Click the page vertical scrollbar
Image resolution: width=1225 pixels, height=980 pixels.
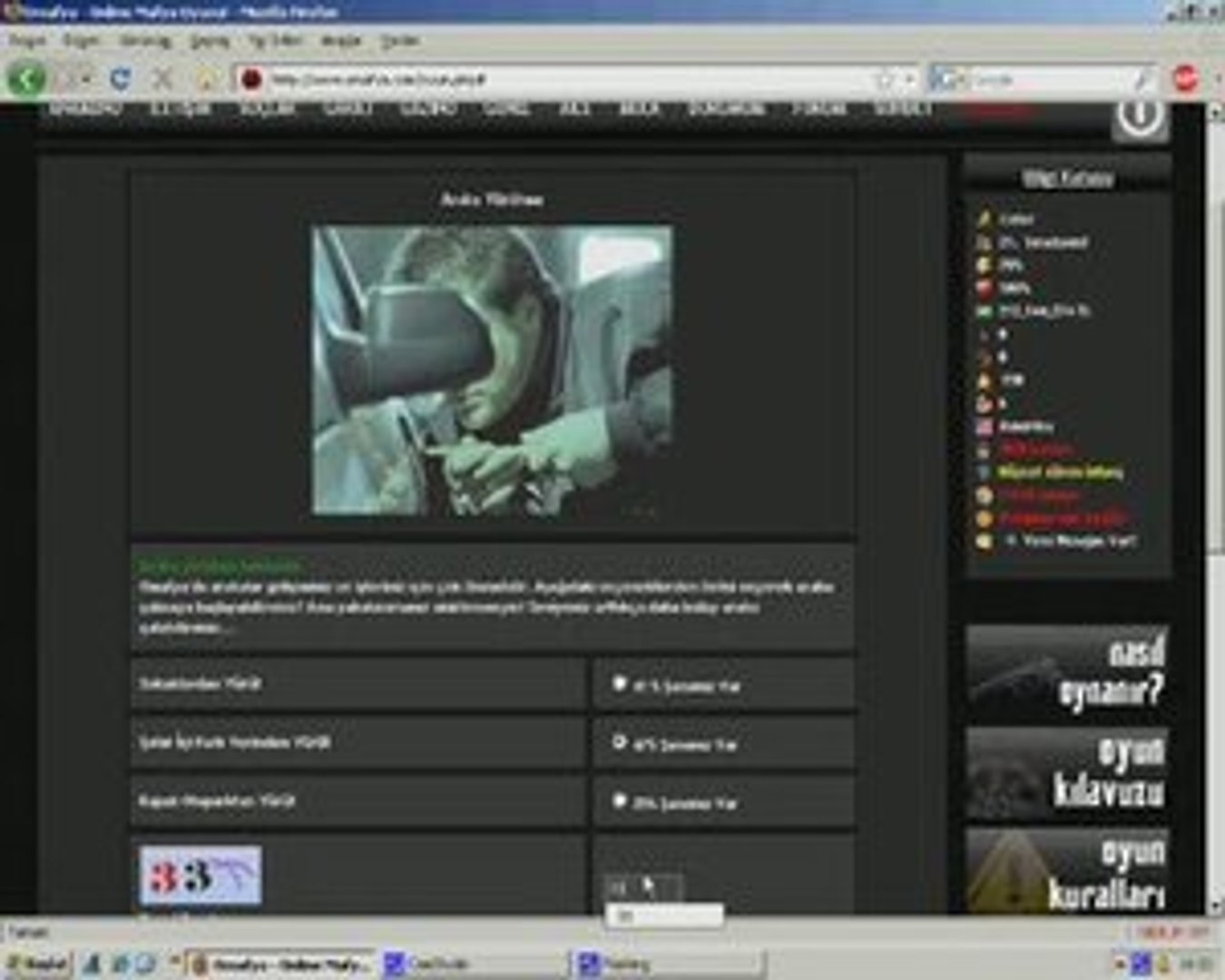[1215, 508]
